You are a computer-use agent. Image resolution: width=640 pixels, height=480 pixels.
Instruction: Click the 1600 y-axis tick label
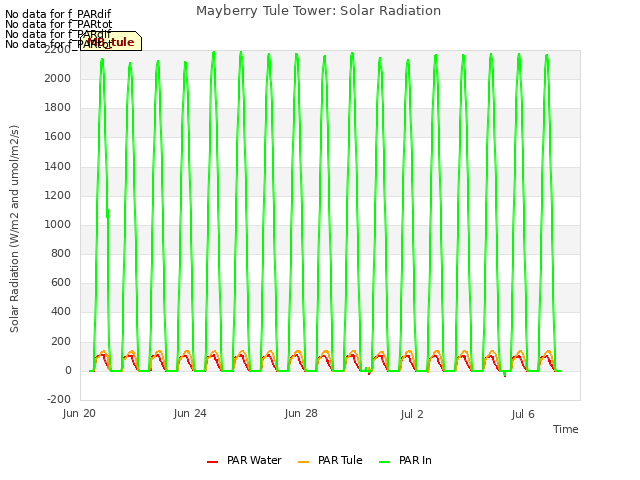58,137
